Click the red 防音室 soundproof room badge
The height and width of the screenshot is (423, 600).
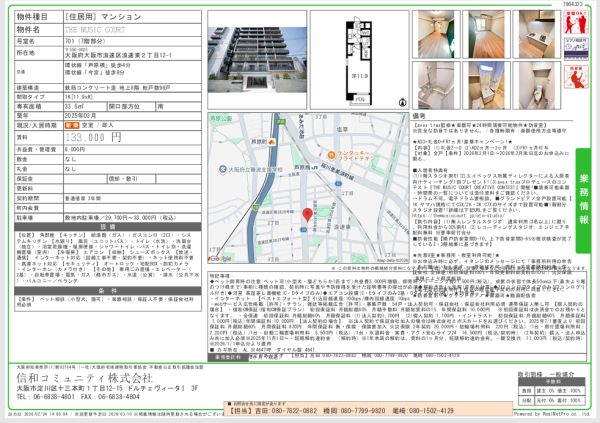576,77
